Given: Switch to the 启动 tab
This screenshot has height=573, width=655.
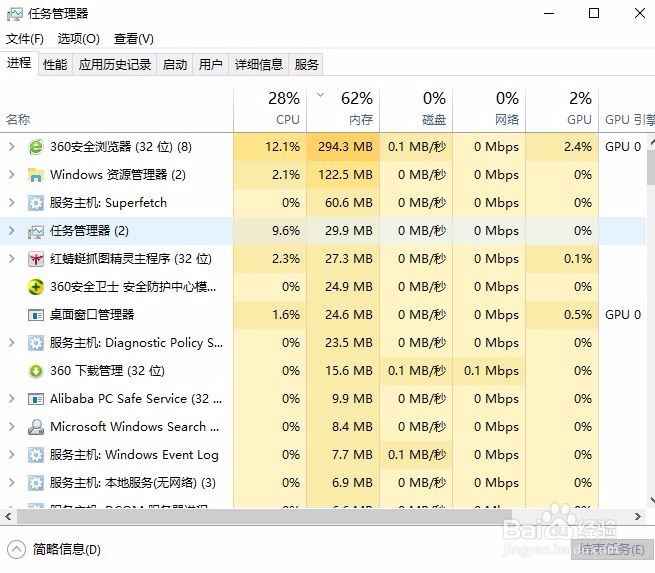Looking at the screenshot, I should 175,64.
